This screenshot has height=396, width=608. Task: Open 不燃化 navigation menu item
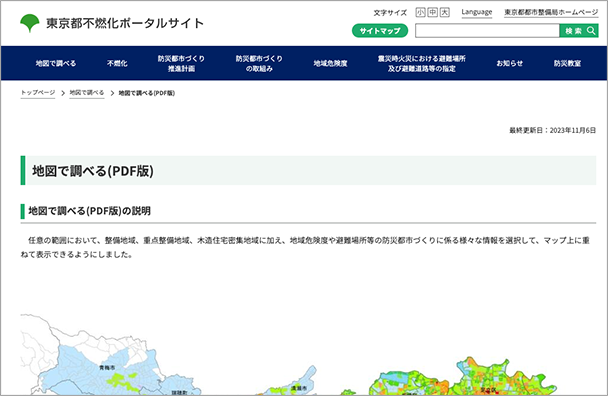point(117,63)
